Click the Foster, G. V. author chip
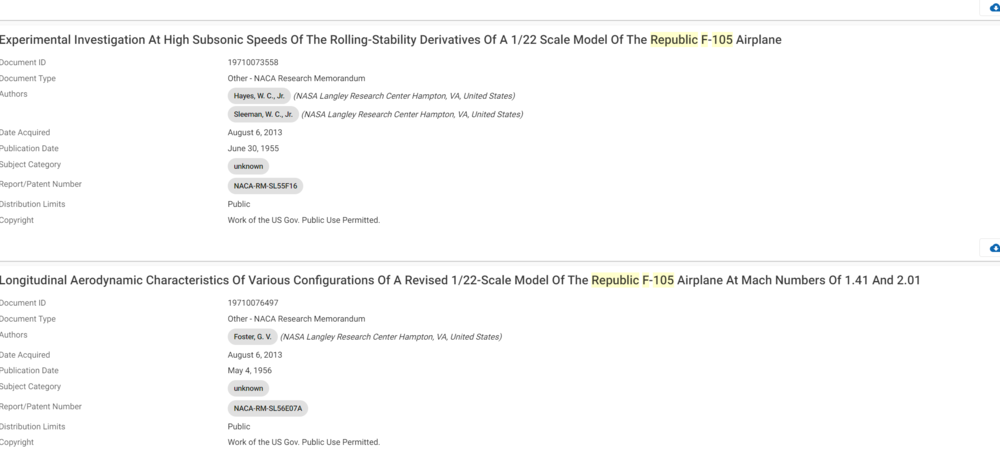Image resolution: width=1000 pixels, height=458 pixels. (252, 337)
